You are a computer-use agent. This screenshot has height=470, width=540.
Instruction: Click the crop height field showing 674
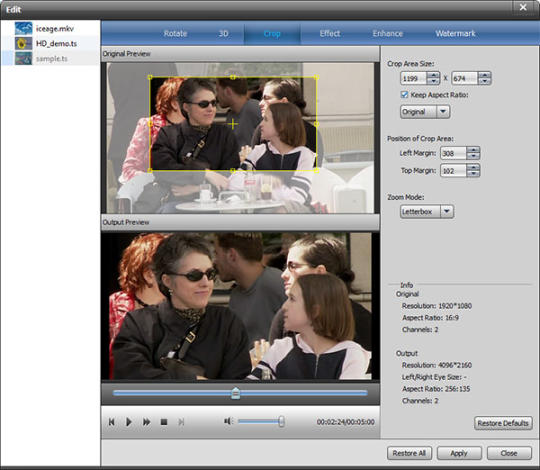(465, 79)
